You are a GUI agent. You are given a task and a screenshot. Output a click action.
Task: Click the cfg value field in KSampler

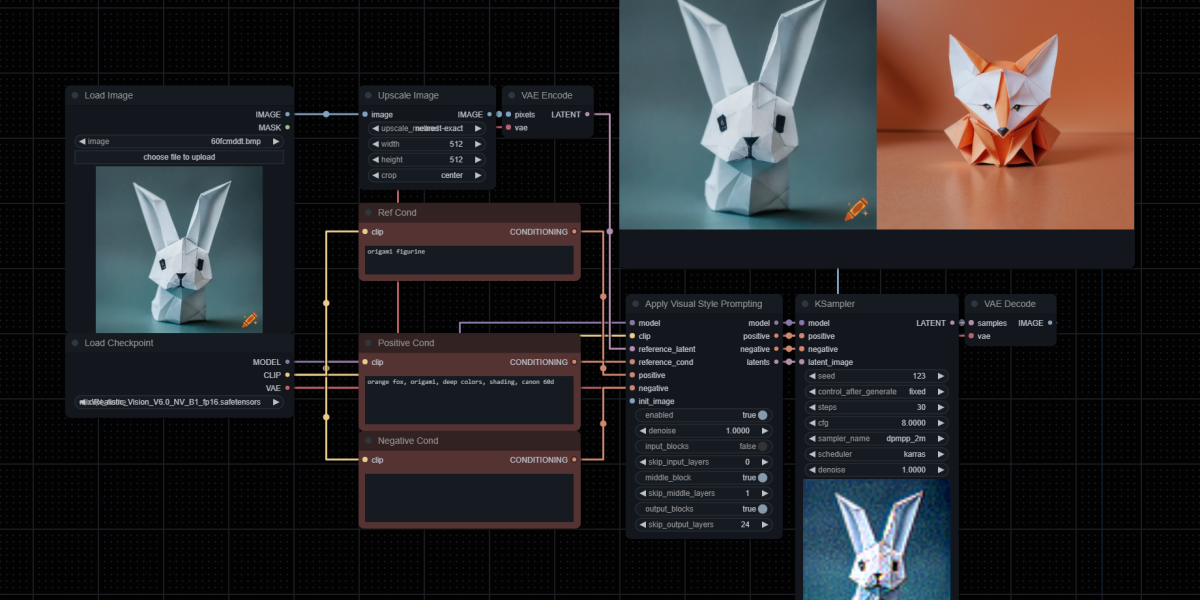(876, 423)
